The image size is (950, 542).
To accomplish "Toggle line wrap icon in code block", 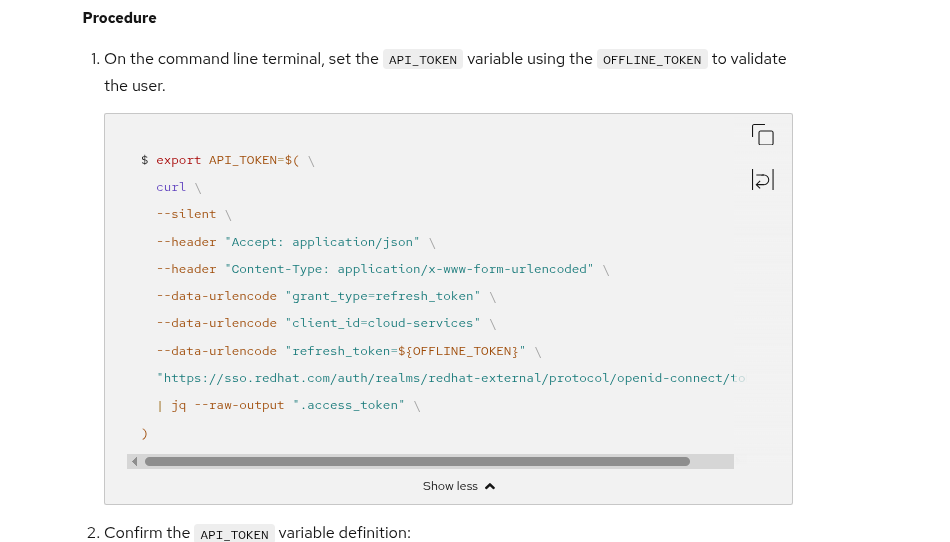I will [762, 180].
